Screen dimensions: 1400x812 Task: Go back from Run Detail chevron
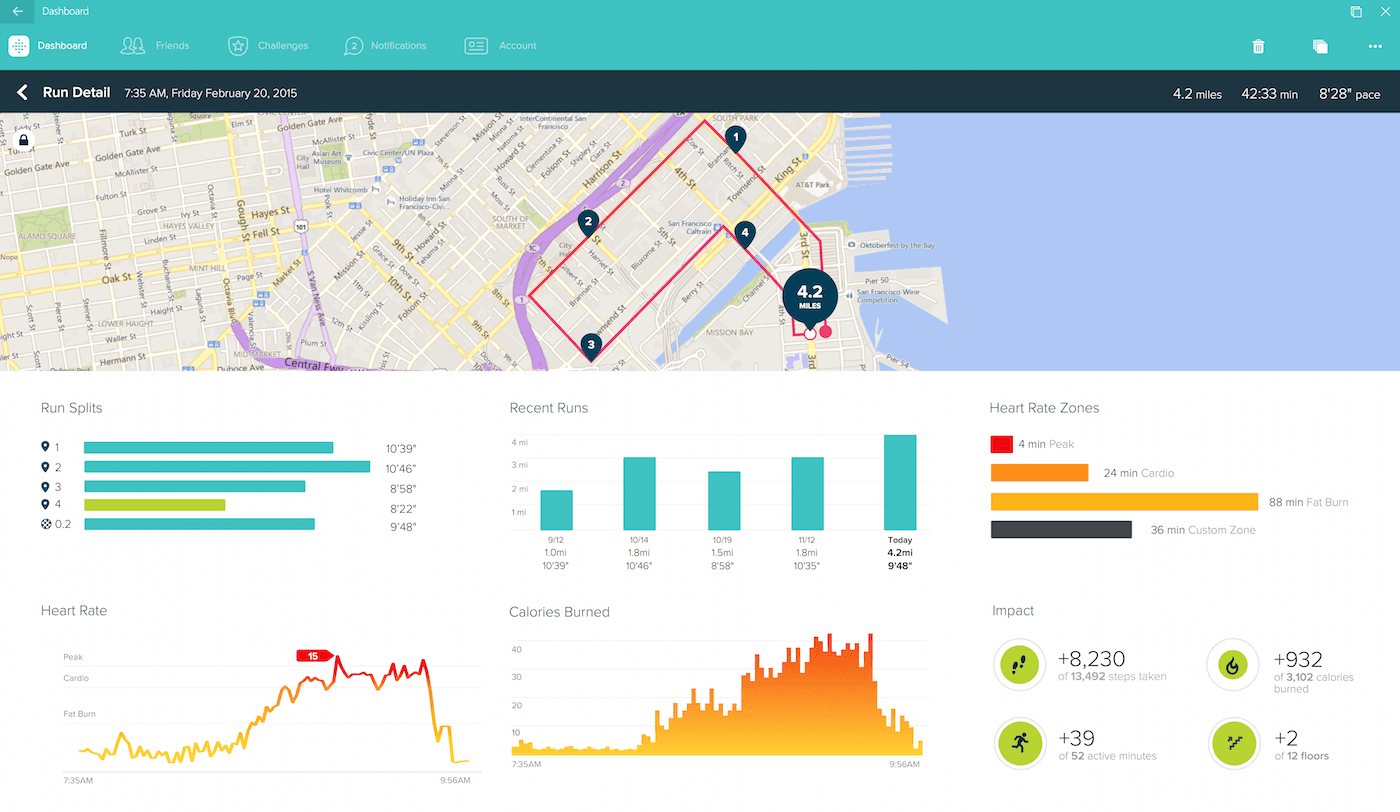pos(22,93)
